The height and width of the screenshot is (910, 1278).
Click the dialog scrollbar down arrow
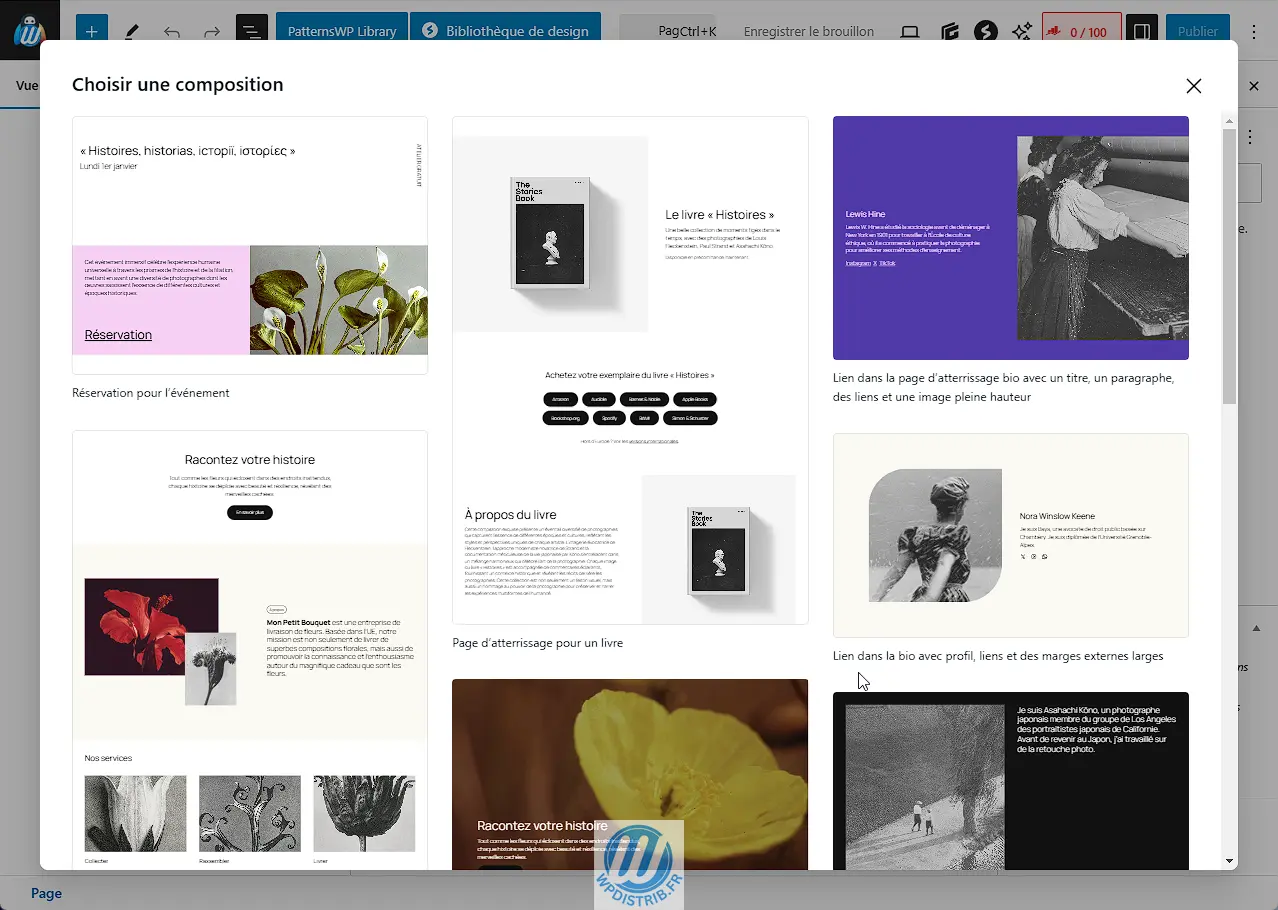click(1229, 861)
